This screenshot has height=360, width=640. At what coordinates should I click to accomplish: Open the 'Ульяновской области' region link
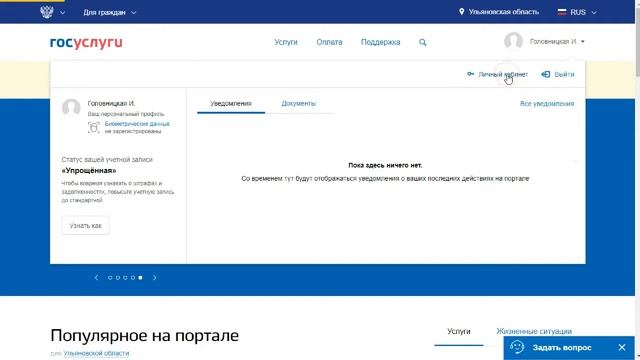click(96, 353)
